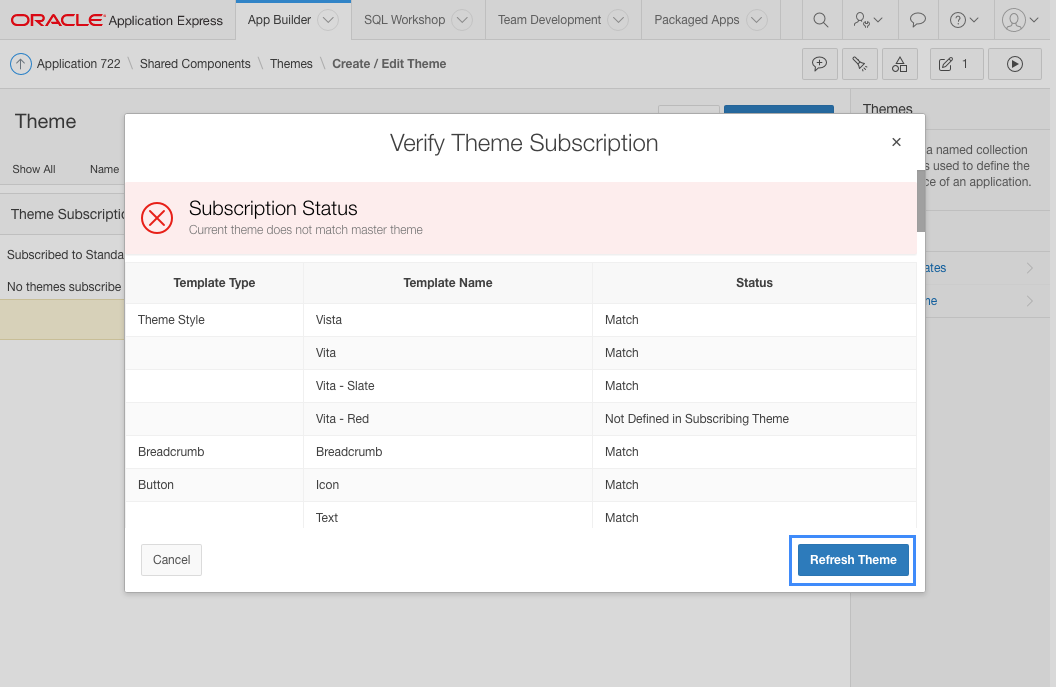The image size is (1056, 687).
Task: Expand the Packaged Apps dropdown arrow
Action: point(756,20)
